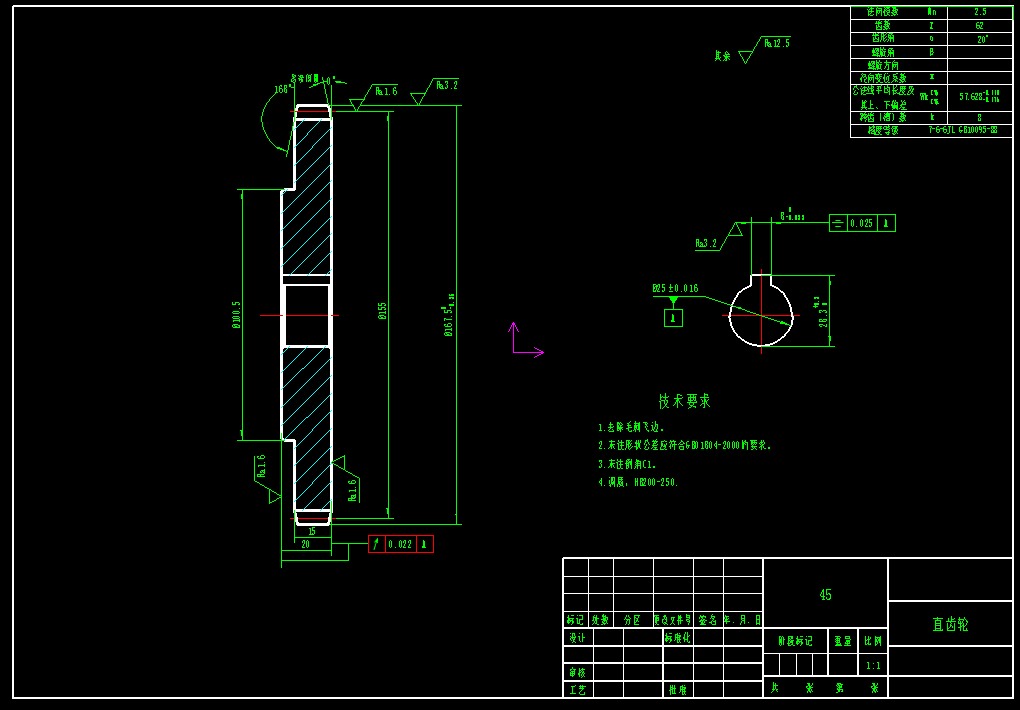
Task: Click the Mn symbol in the gear table
Action: click(x=932, y=12)
